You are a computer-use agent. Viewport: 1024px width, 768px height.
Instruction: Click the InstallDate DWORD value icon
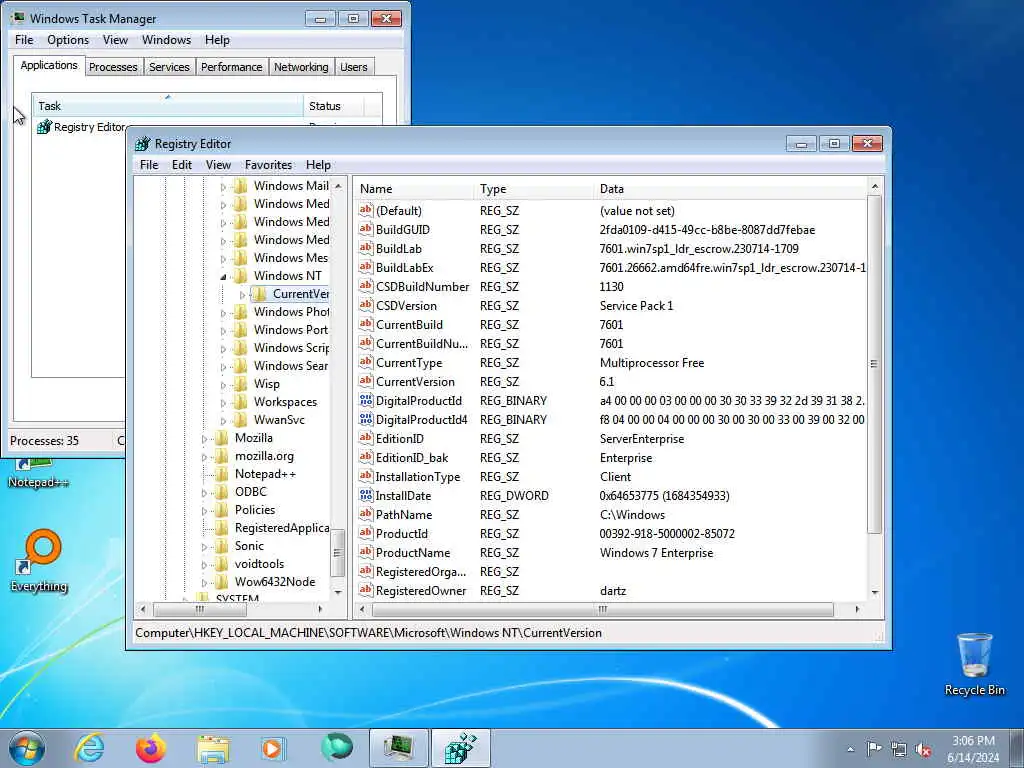(366, 496)
